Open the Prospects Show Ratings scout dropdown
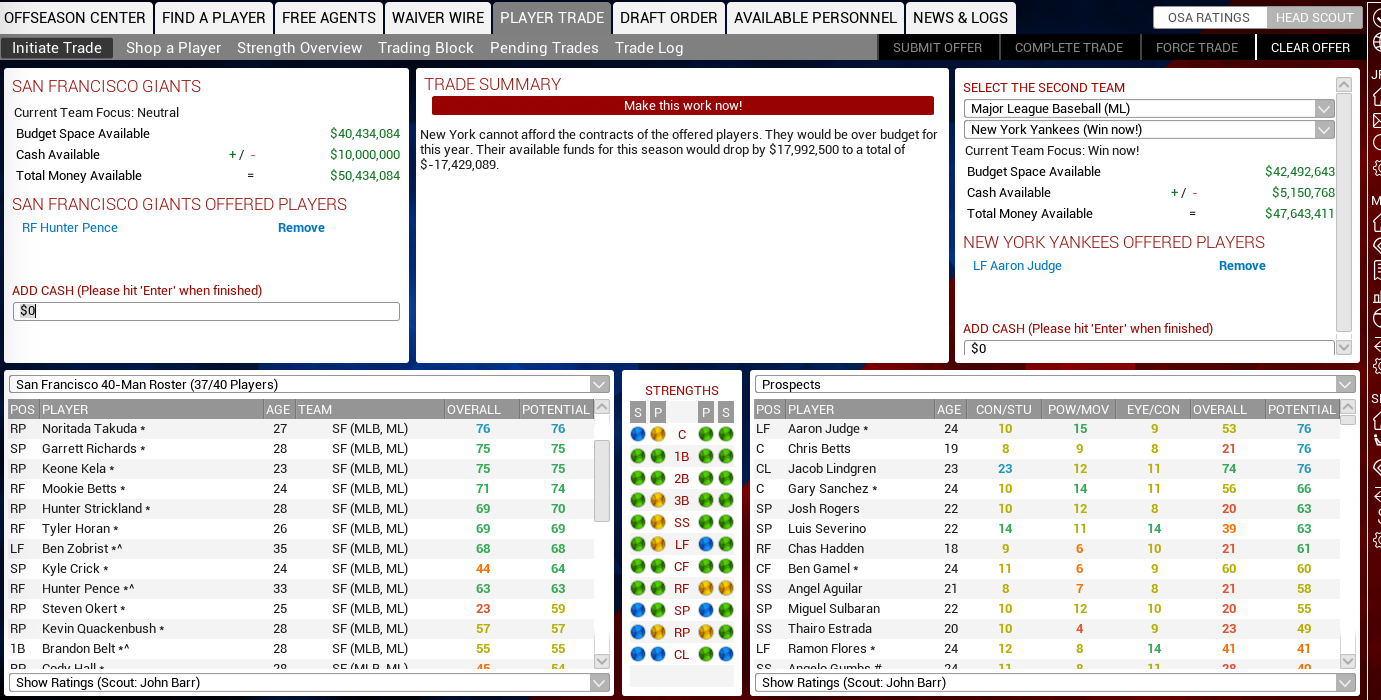The height and width of the screenshot is (700, 1381). click(x=1055, y=683)
